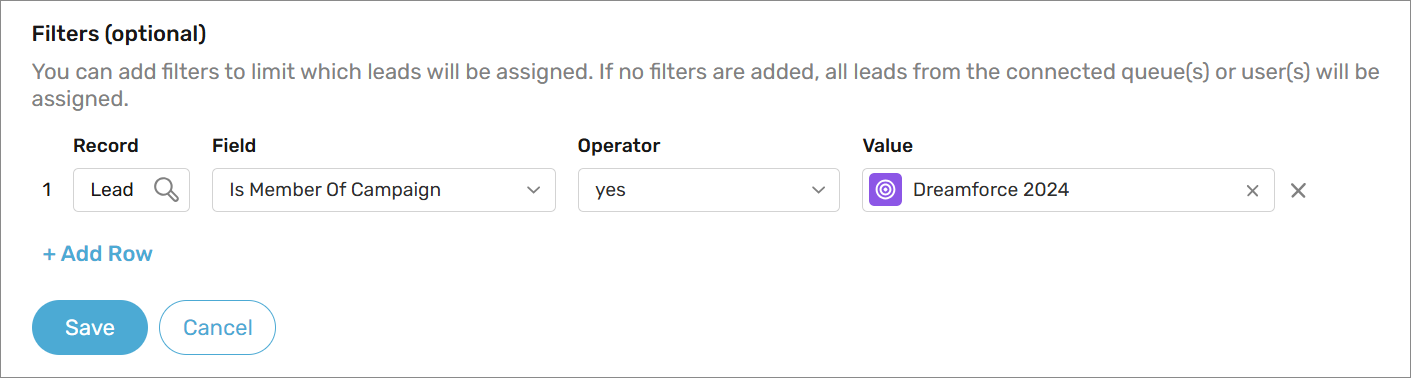Open the yes operator combo box

point(709,190)
